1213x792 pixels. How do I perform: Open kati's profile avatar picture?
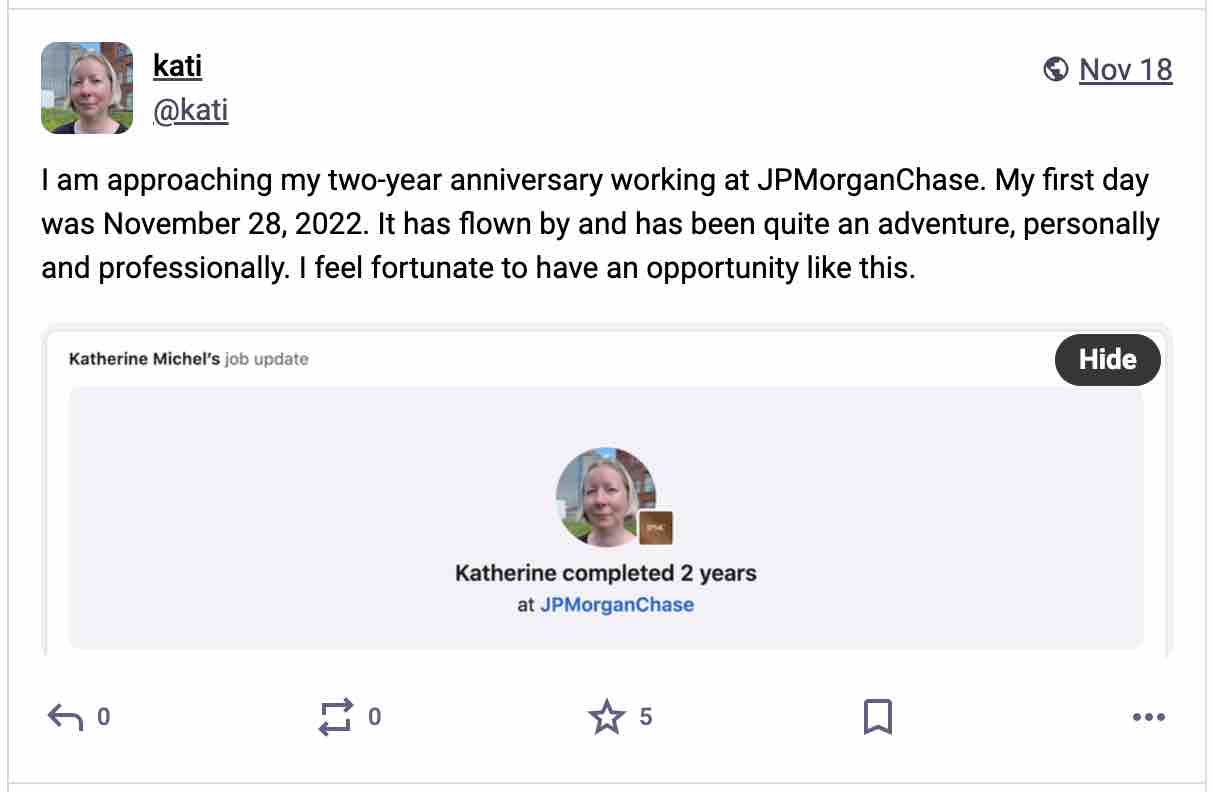click(x=87, y=88)
